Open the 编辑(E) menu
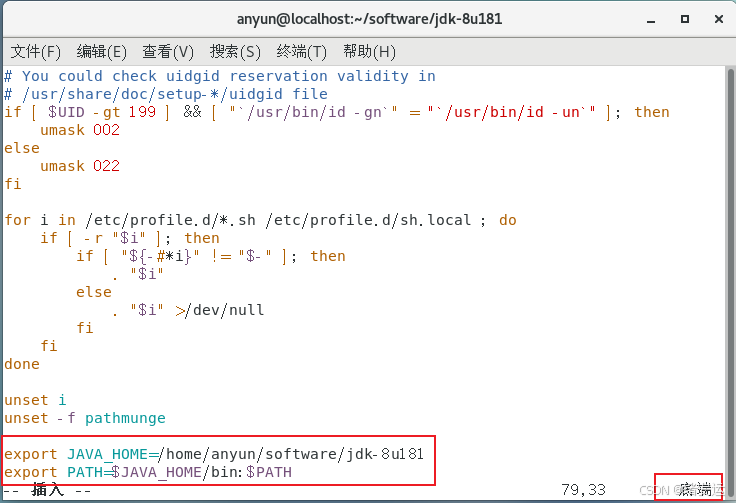The height and width of the screenshot is (503, 736). pos(101,51)
